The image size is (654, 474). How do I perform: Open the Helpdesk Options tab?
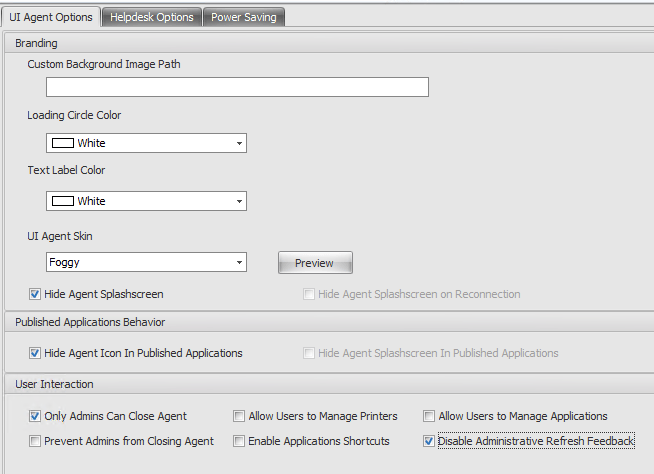tap(152, 17)
